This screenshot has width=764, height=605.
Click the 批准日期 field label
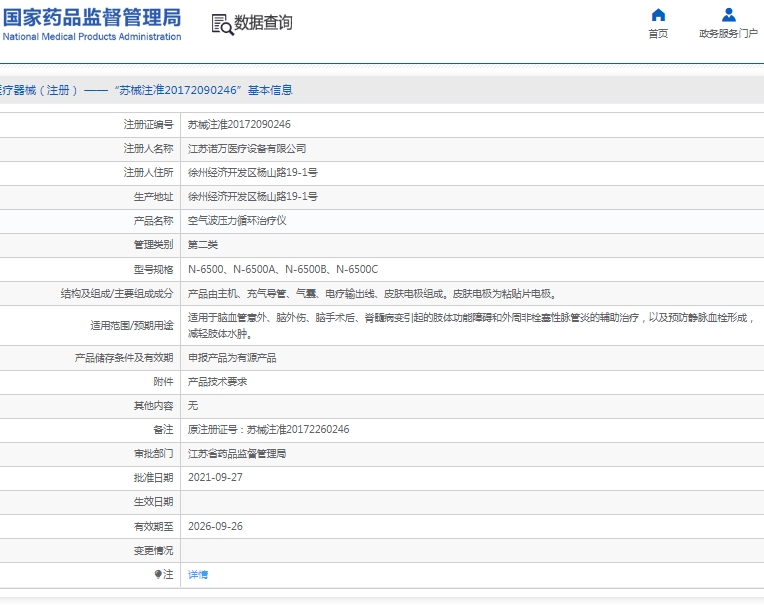(153, 478)
